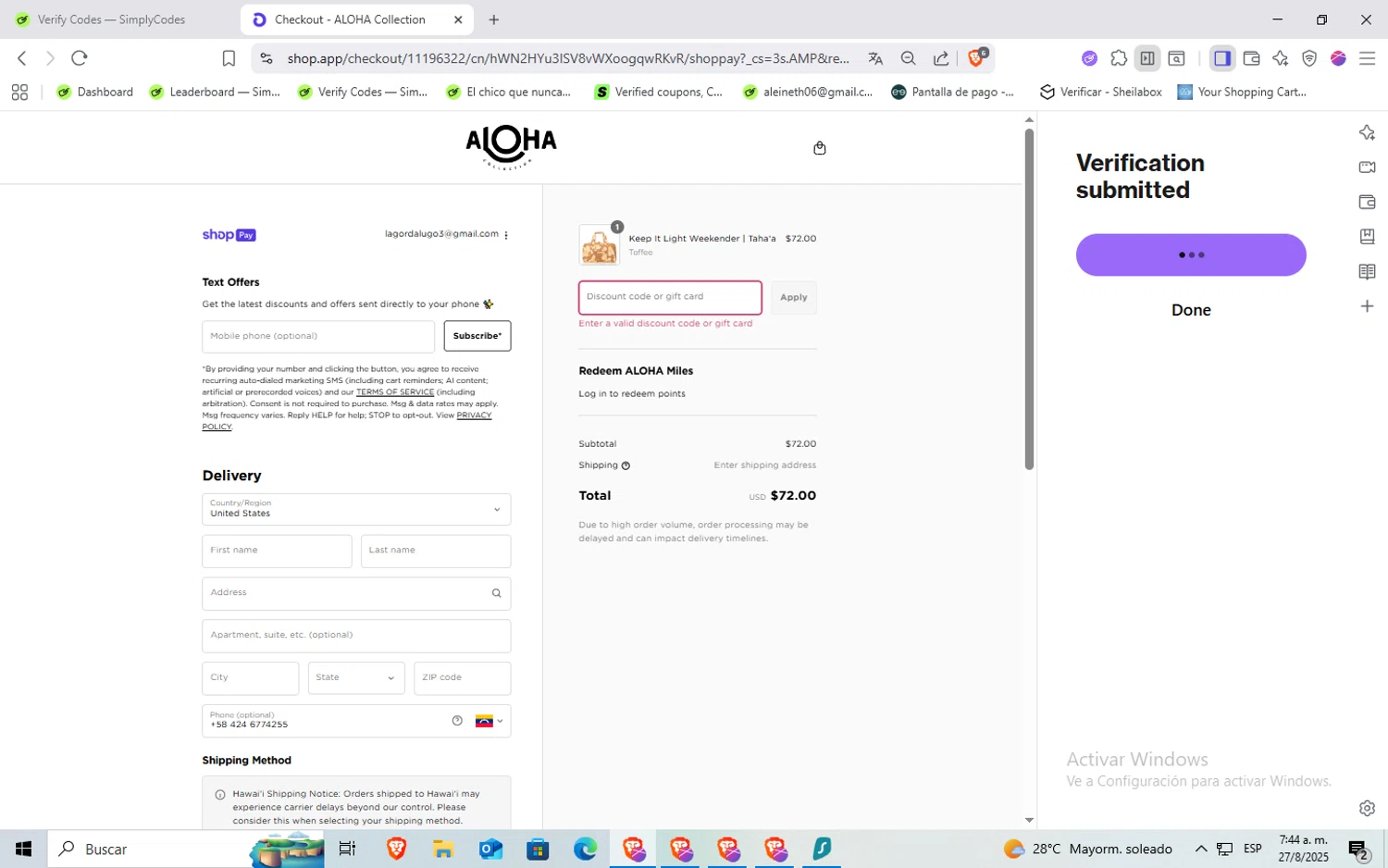Open Leaderboard bookmark
Image resolution: width=1388 pixels, height=868 pixels.
point(215,92)
